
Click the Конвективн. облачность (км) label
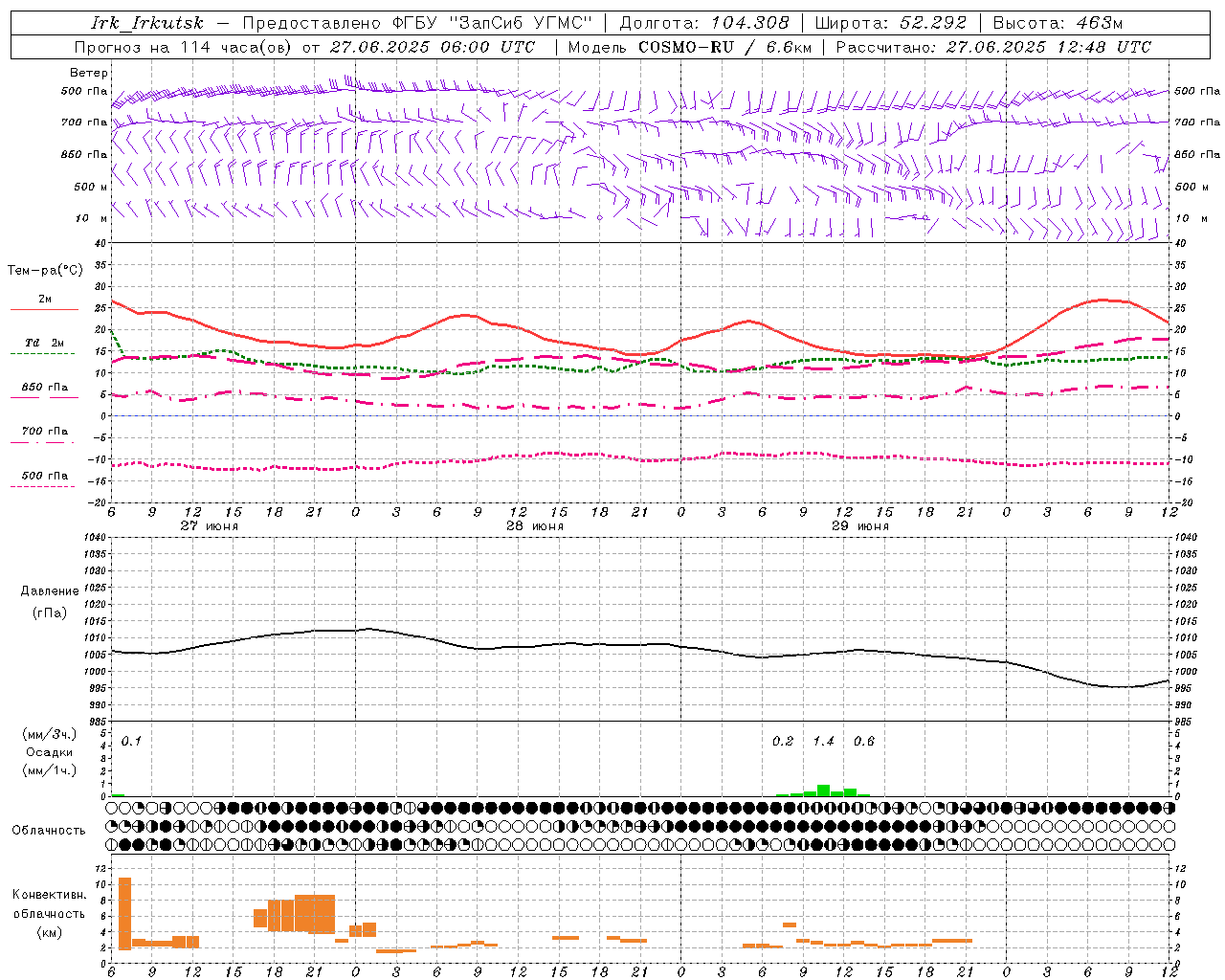coord(49,913)
